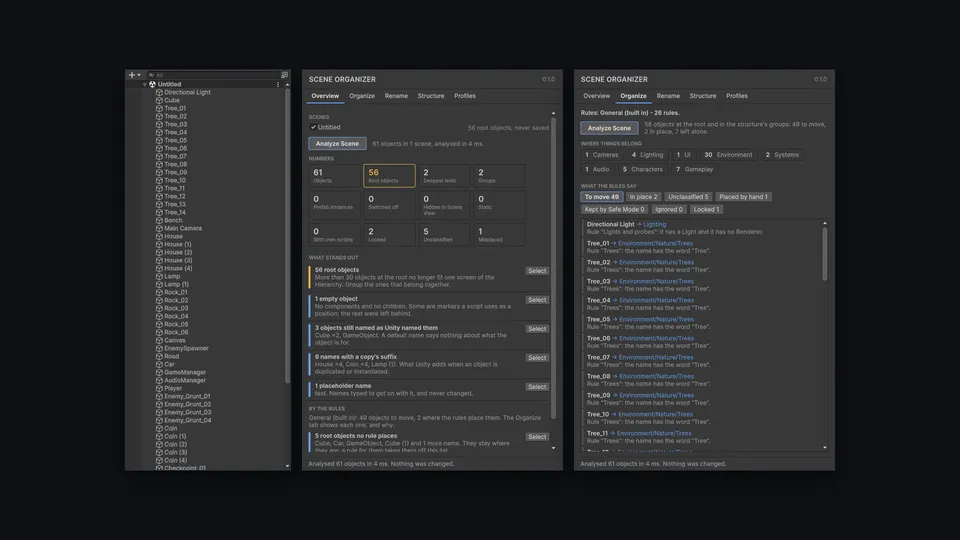
Task: Click the object icon beside Bench
Action: pos(159,220)
